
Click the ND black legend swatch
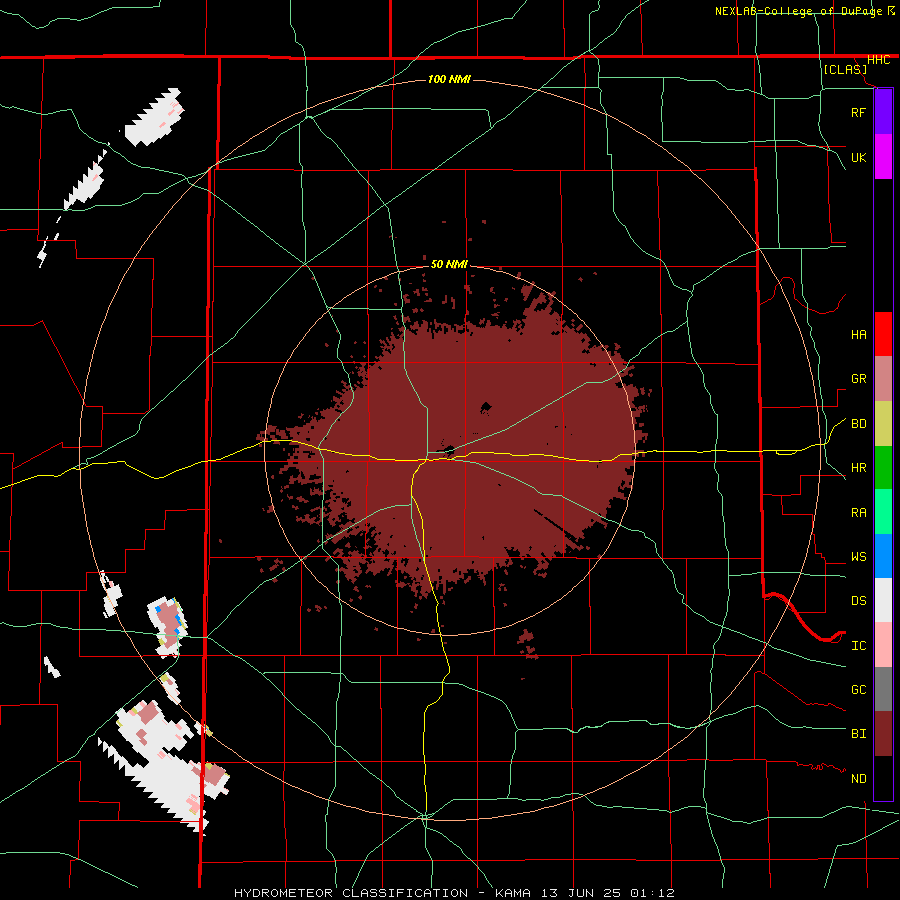tap(883, 778)
